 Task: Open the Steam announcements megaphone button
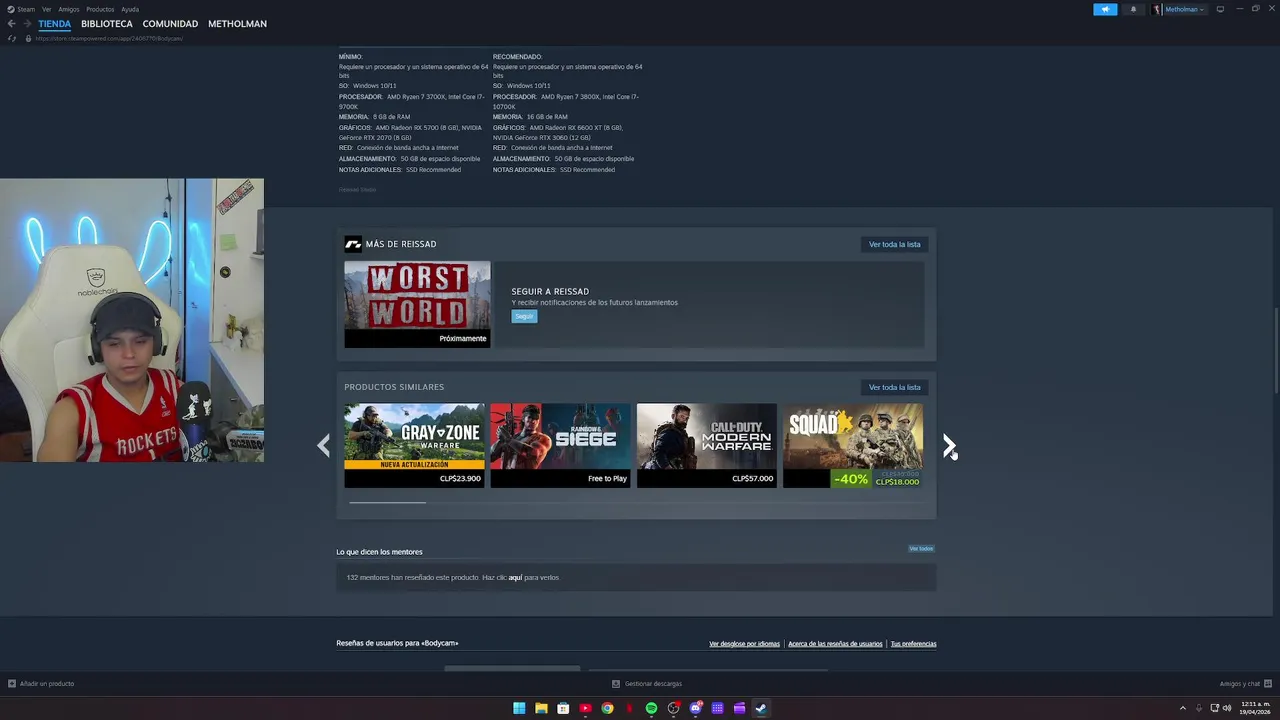click(1105, 9)
